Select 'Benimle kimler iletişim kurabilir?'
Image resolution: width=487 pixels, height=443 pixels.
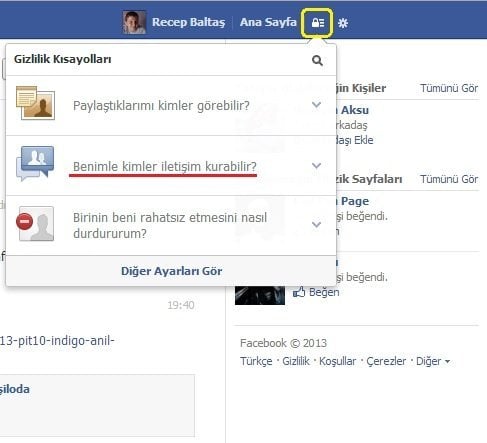point(165,166)
